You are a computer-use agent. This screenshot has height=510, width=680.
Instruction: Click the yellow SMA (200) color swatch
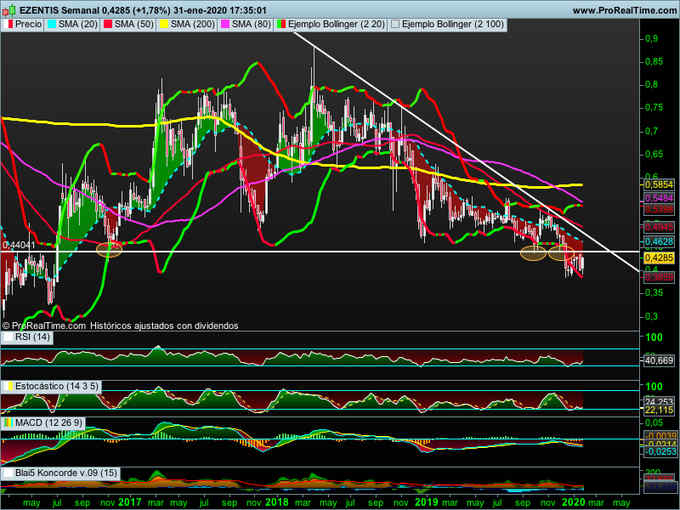tap(165, 24)
